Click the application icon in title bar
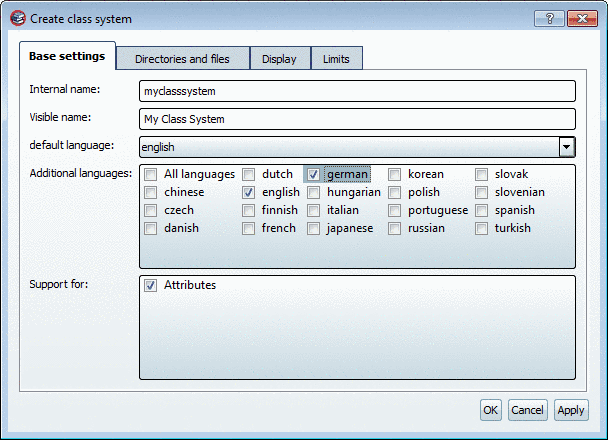The image size is (608, 440). [x=17, y=18]
